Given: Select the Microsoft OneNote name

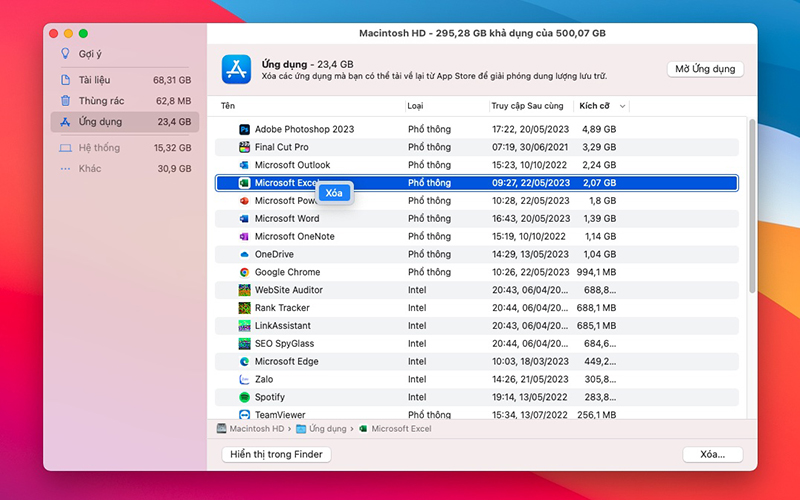Looking at the screenshot, I should (x=294, y=236).
